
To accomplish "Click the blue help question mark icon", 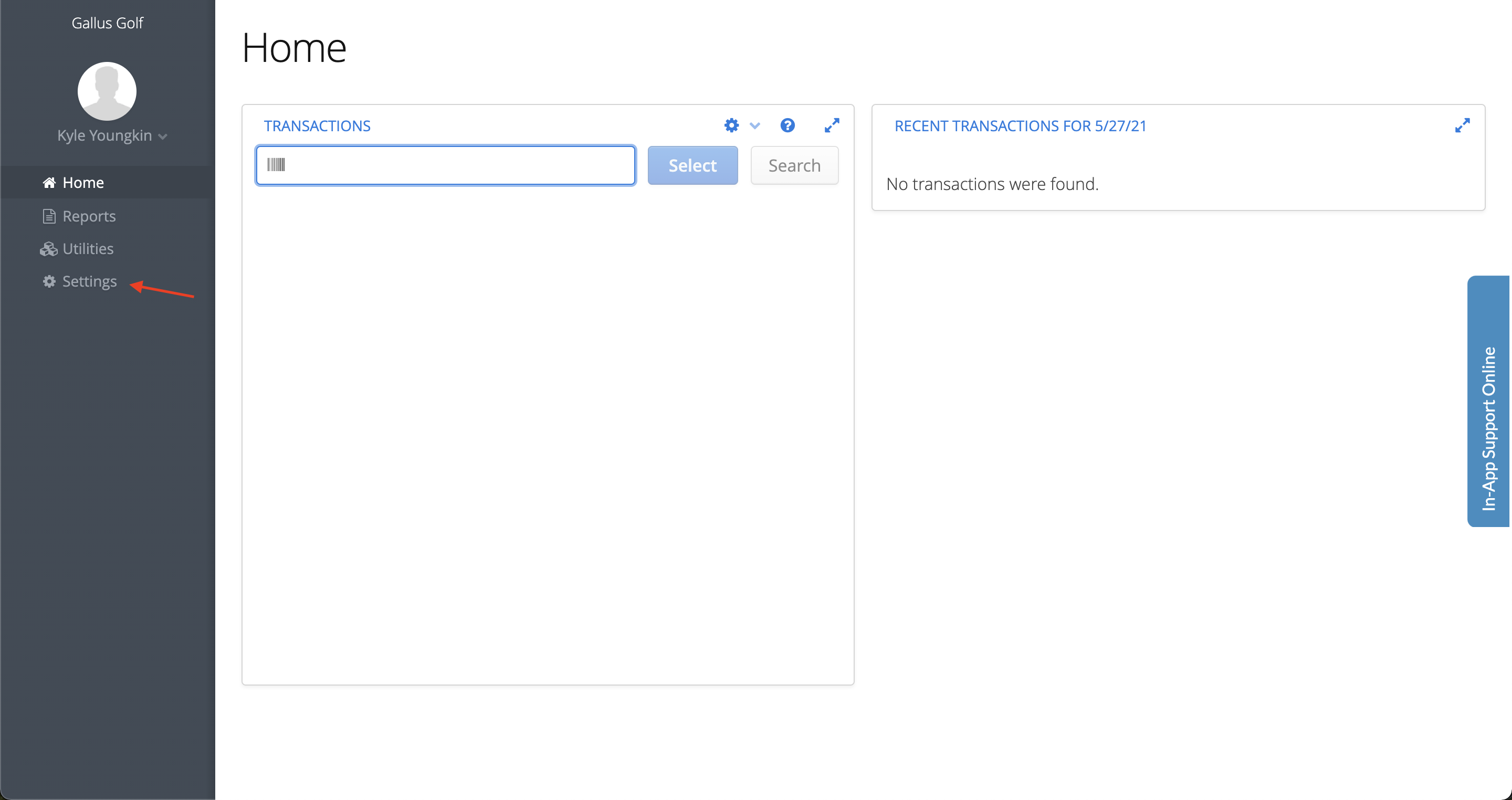I will pyautogui.click(x=787, y=125).
